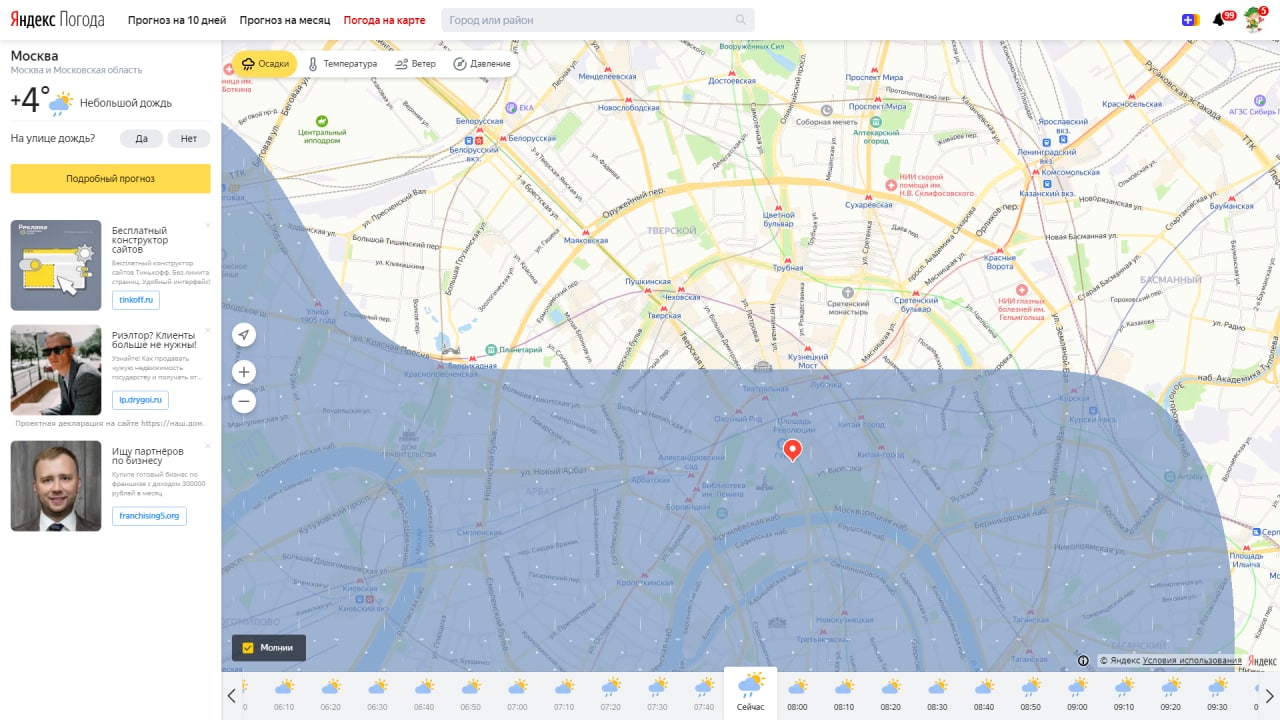This screenshot has height=720, width=1280.
Task: Answer Да to rain question
Action: pyautogui.click(x=141, y=139)
